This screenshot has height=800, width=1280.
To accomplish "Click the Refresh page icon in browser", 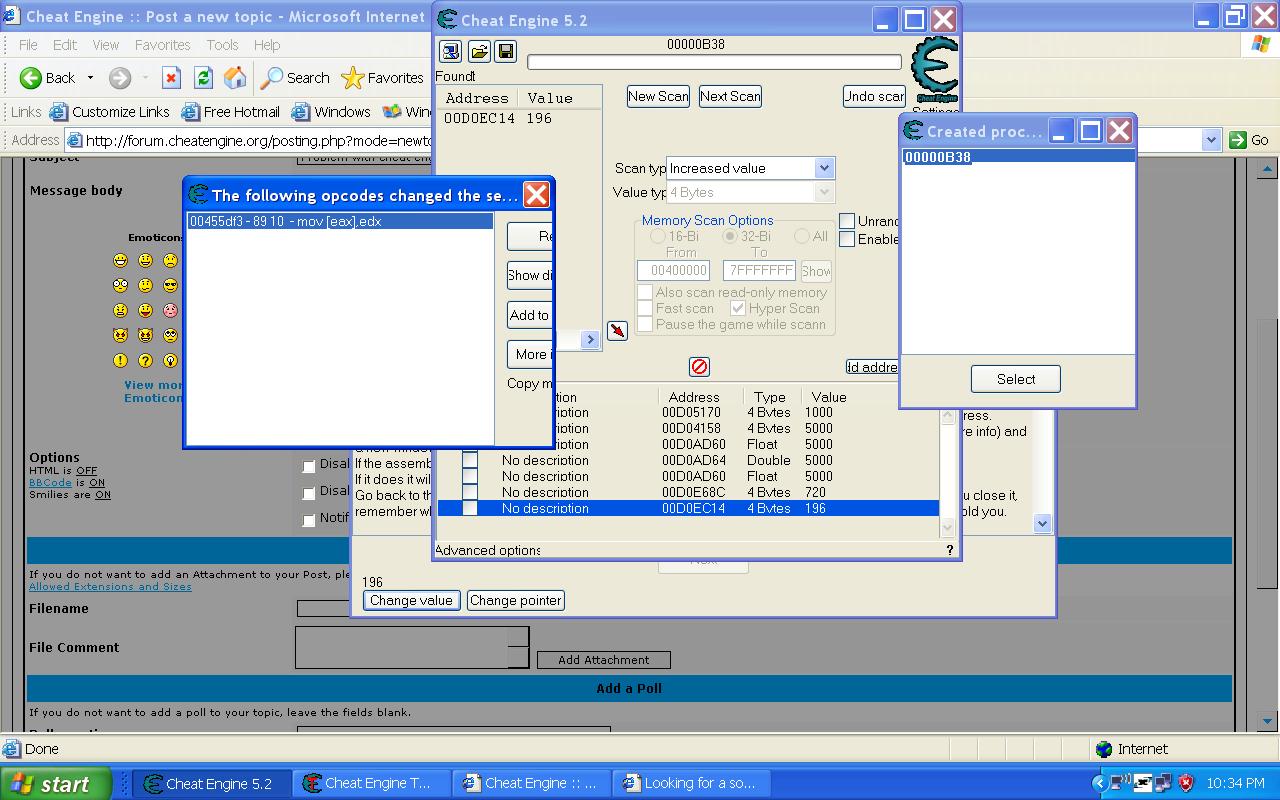I will [203, 78].
